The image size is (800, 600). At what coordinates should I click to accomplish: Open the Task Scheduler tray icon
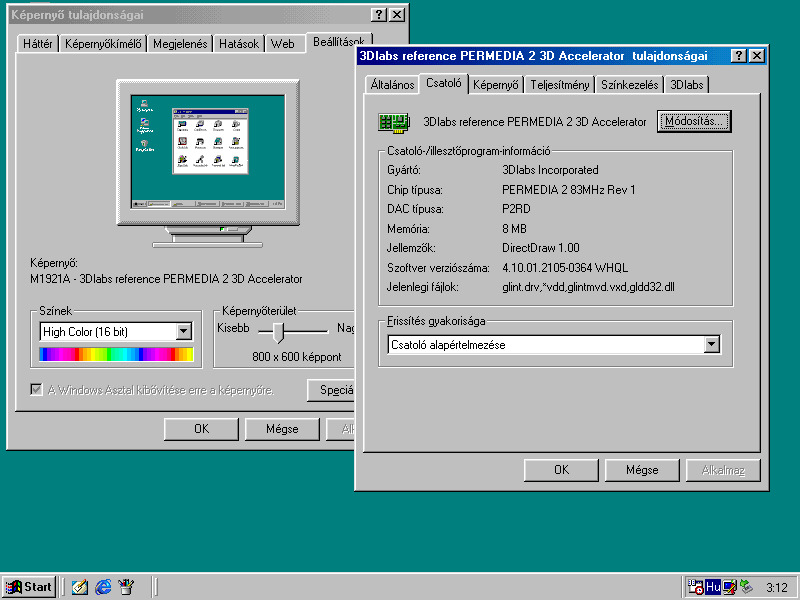(x=695, y=587)
